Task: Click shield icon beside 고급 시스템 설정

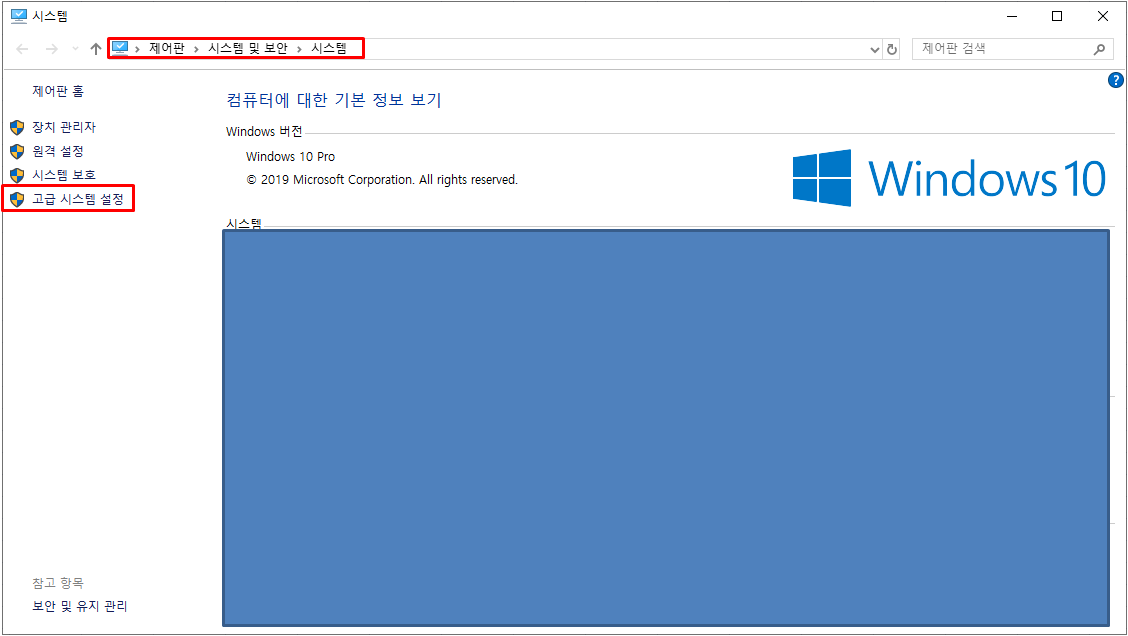Action: coord(17,199)
